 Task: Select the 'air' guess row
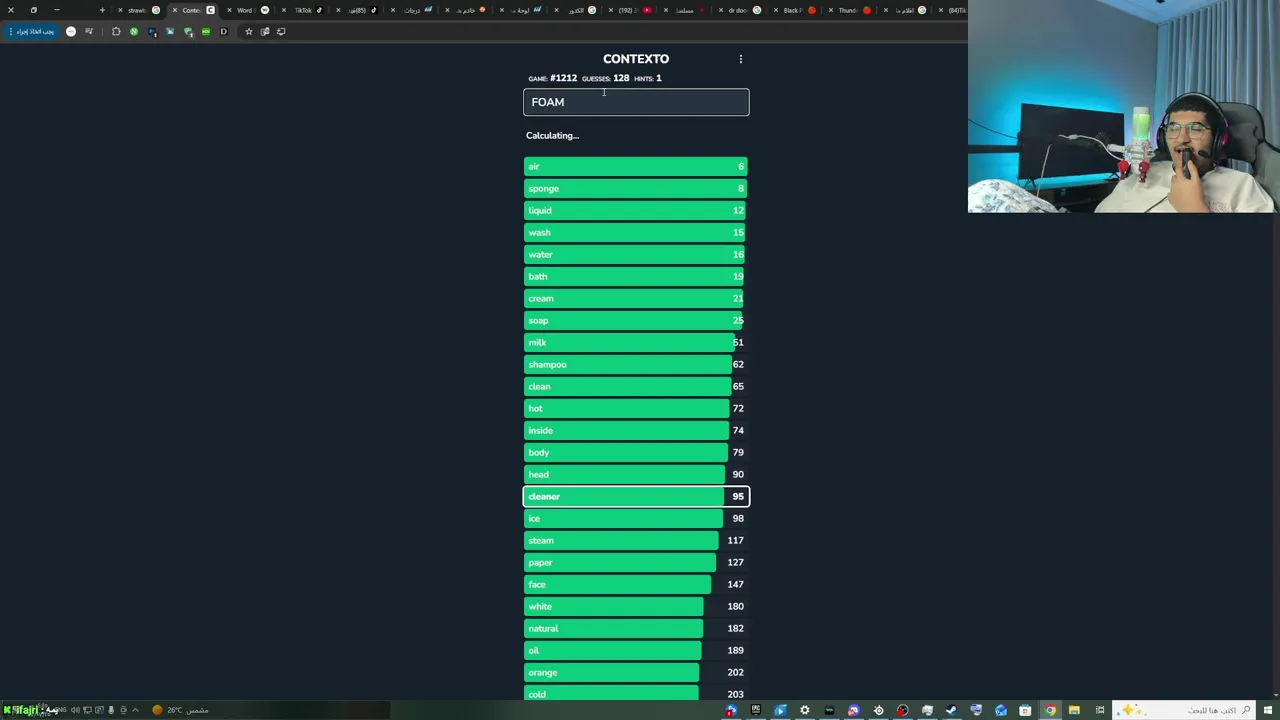[x=636, y=166]
